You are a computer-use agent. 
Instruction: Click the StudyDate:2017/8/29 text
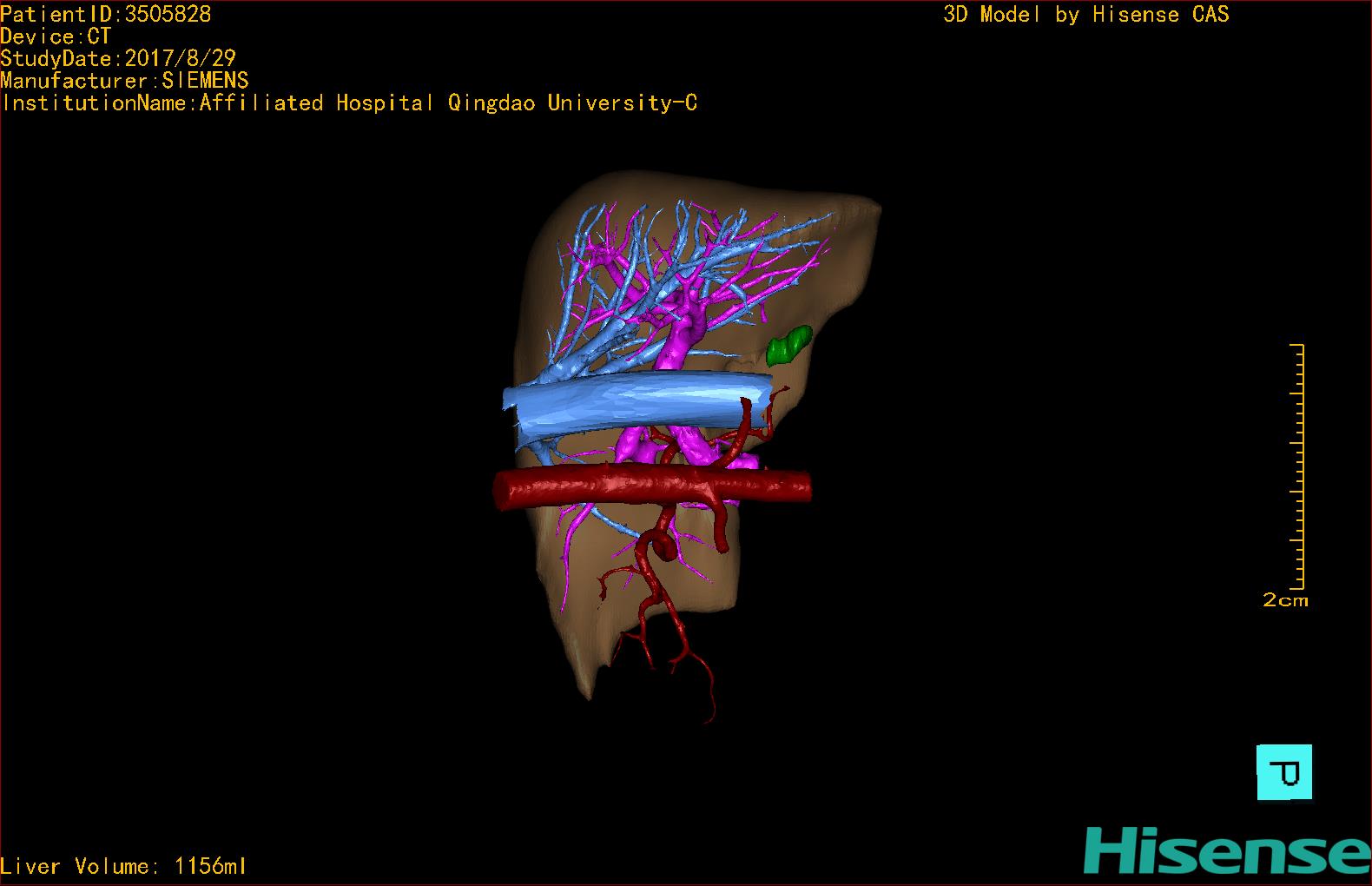(x=118, y=58)
